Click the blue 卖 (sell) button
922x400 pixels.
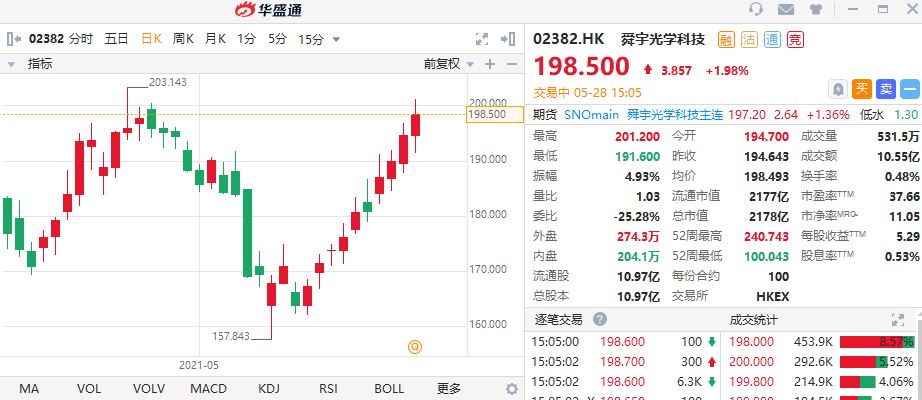pyautogui.click(x=886, y=89)
